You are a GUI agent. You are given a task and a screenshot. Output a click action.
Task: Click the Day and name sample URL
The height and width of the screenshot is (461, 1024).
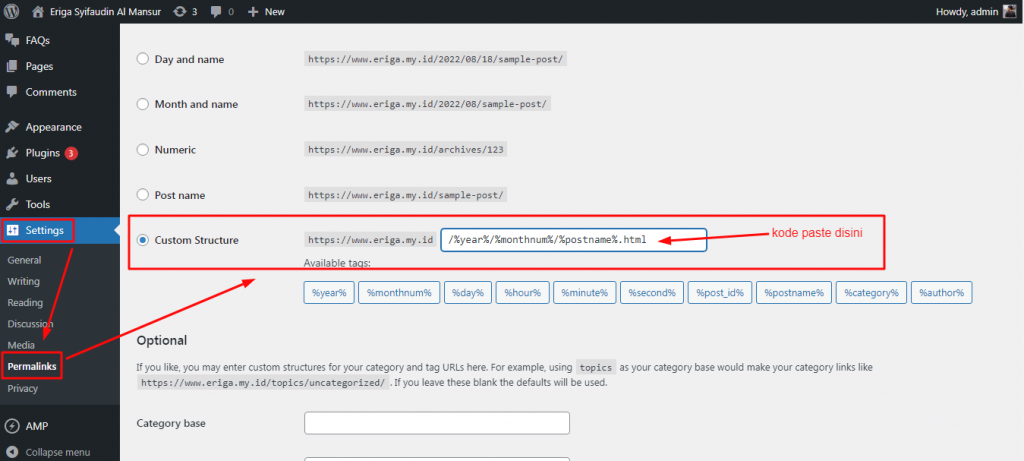click(x=436, y=59)
